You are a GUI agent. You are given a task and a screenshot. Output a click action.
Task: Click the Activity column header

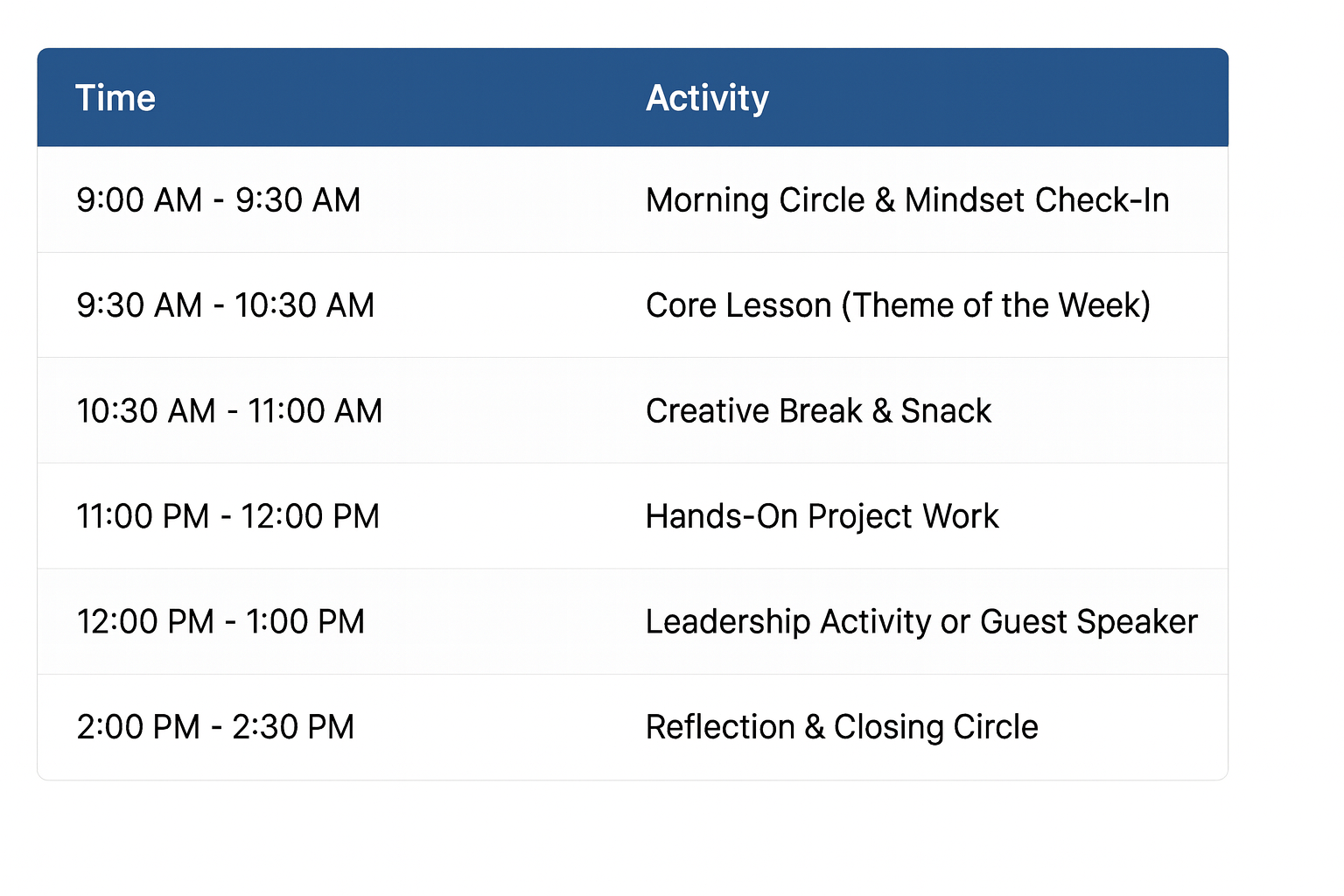pos(707,98)
